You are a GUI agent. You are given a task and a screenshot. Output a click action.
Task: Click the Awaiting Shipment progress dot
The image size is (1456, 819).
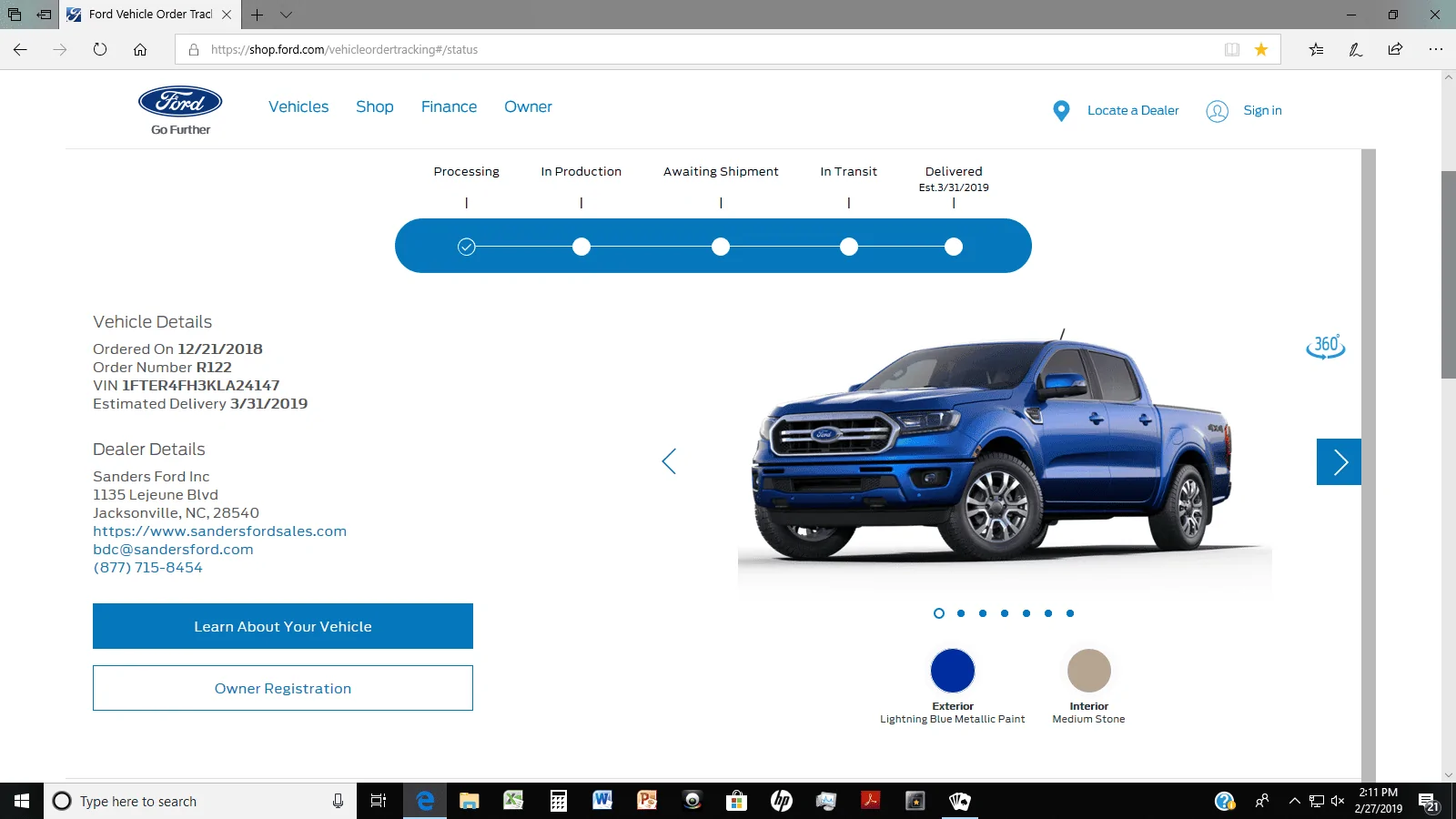coord(721,247)
